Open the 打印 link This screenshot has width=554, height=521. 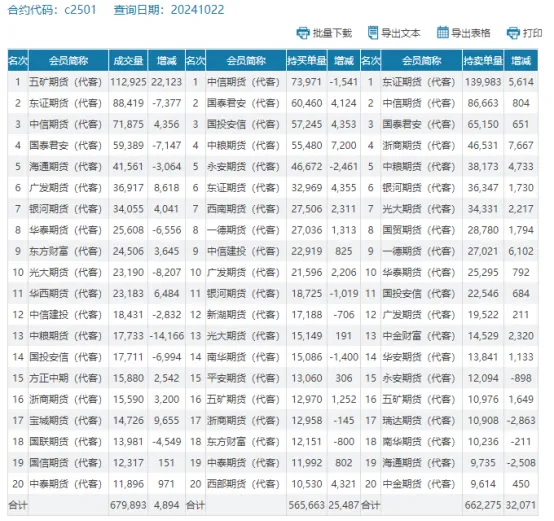click(x=532, y=33)
